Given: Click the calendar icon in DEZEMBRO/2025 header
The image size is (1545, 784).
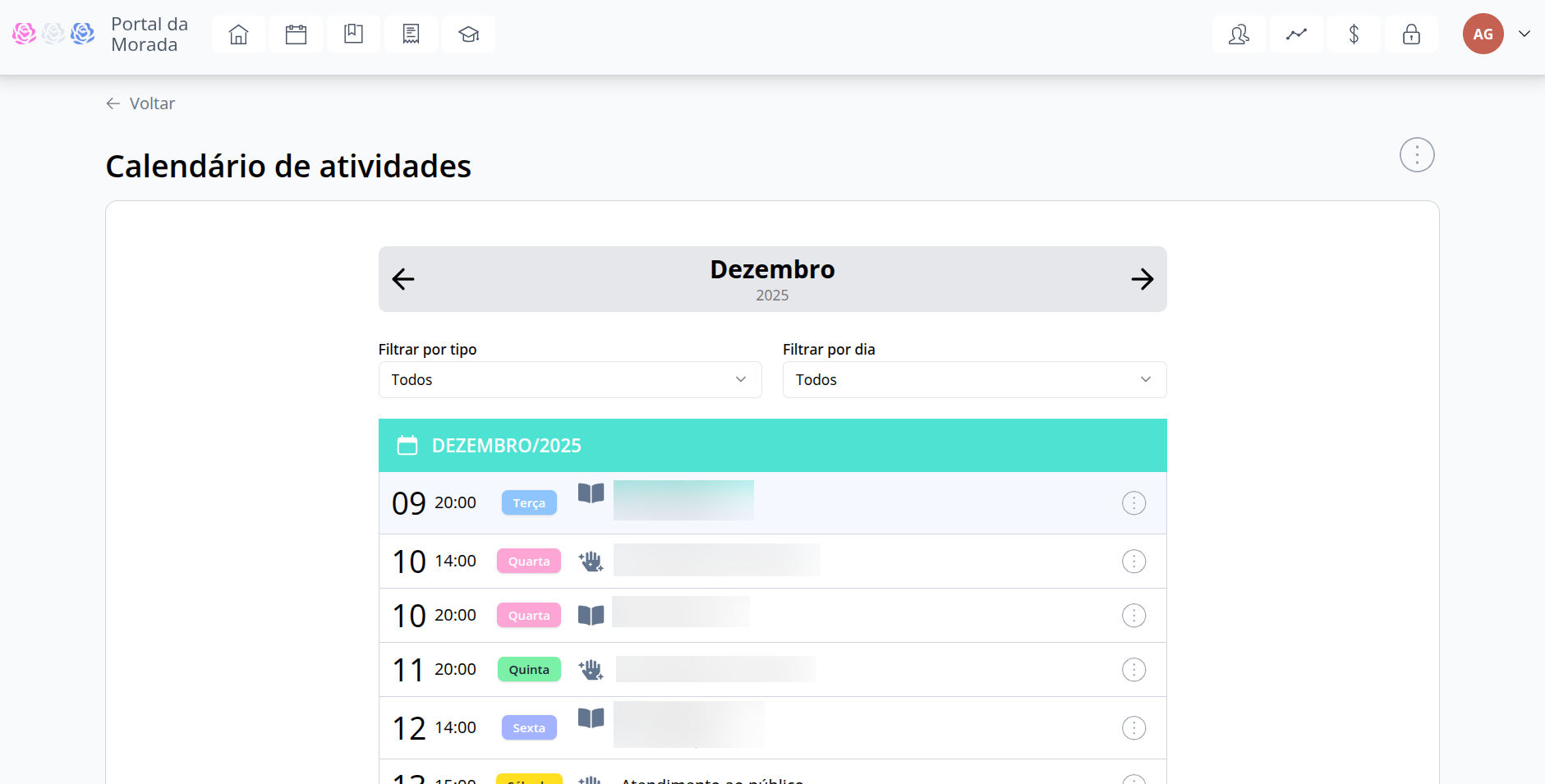Looking at the screenshot, I should [407, 445].
